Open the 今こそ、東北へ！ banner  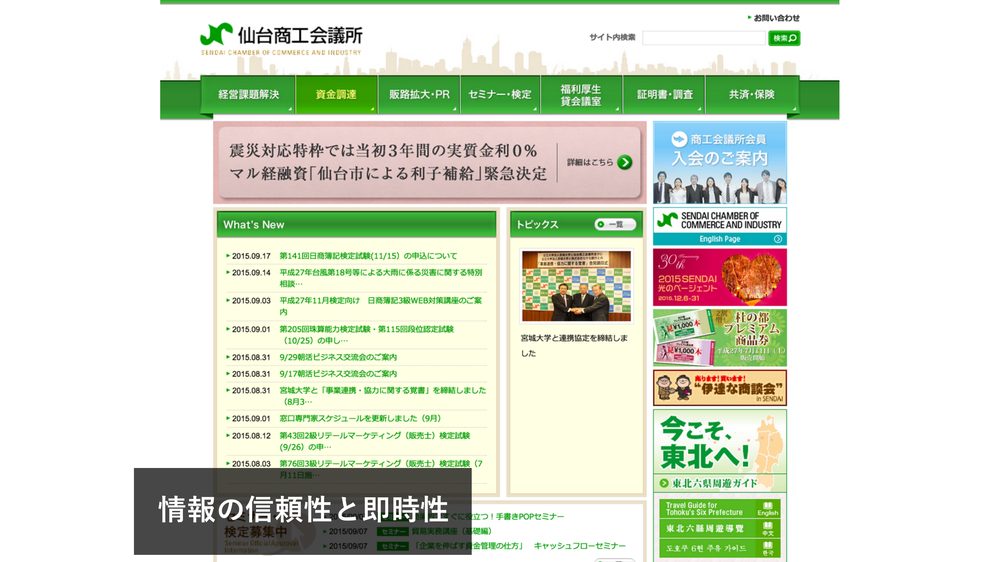coord(719,442)
